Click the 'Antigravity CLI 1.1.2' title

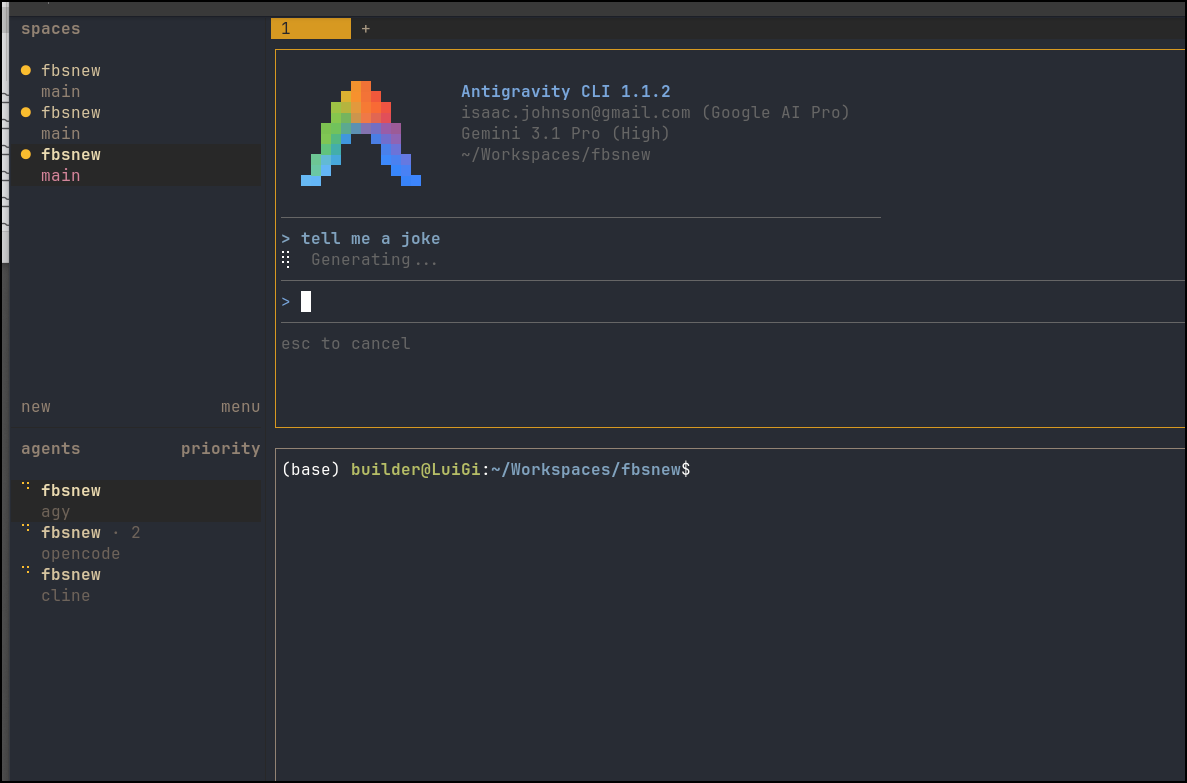click(x=565, y=92)
